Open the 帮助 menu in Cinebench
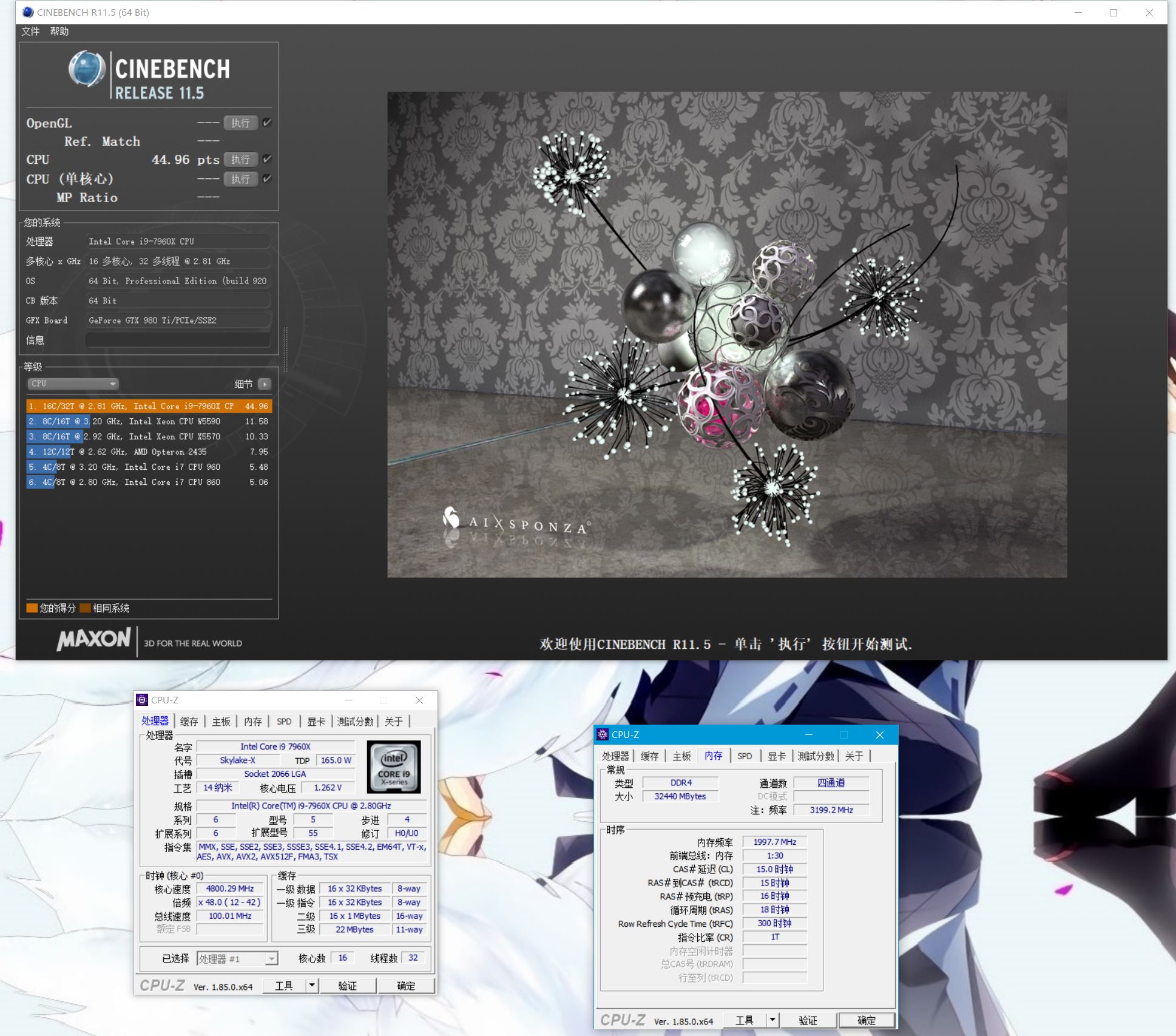The width and height of the screenshot is (1176, 1036). pos(59,32)
